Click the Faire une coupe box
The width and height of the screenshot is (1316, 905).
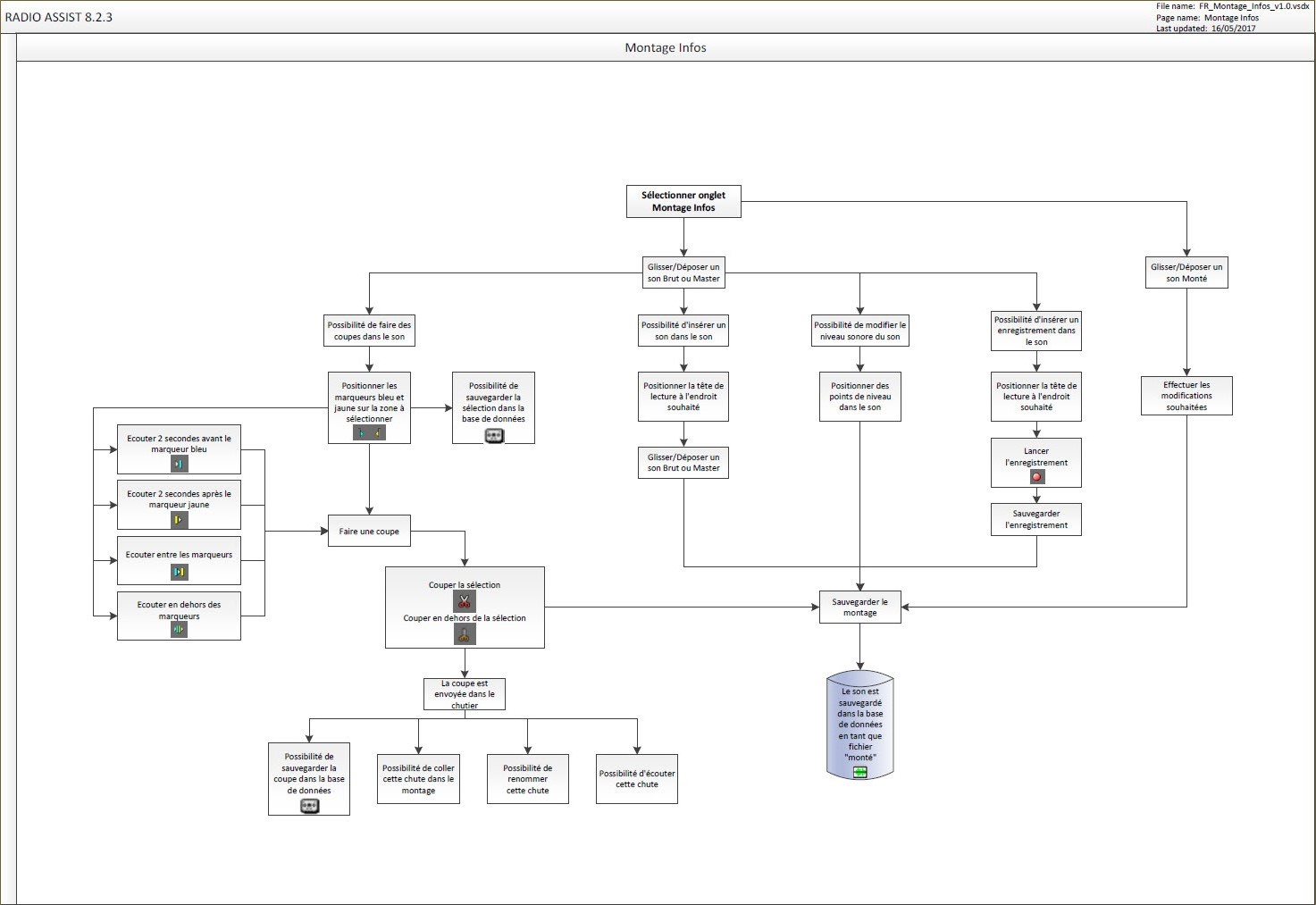click(369, 532)
